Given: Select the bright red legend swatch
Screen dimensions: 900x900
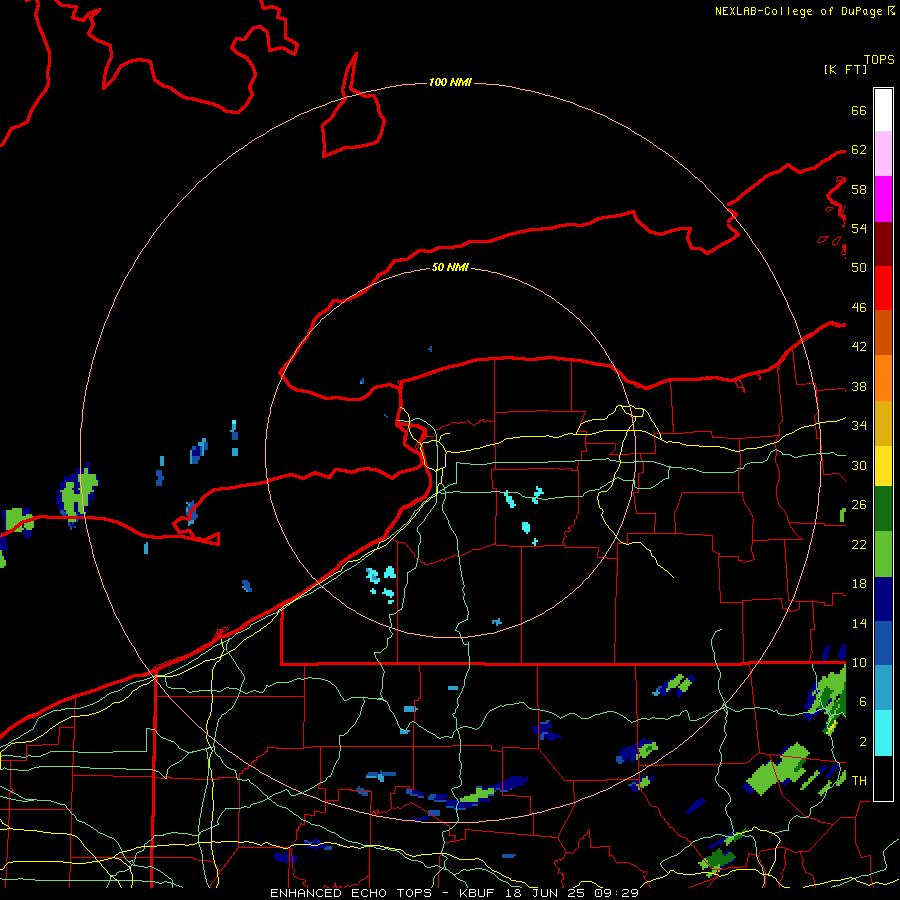Looking at the screenshot, I should coord(883,288).
